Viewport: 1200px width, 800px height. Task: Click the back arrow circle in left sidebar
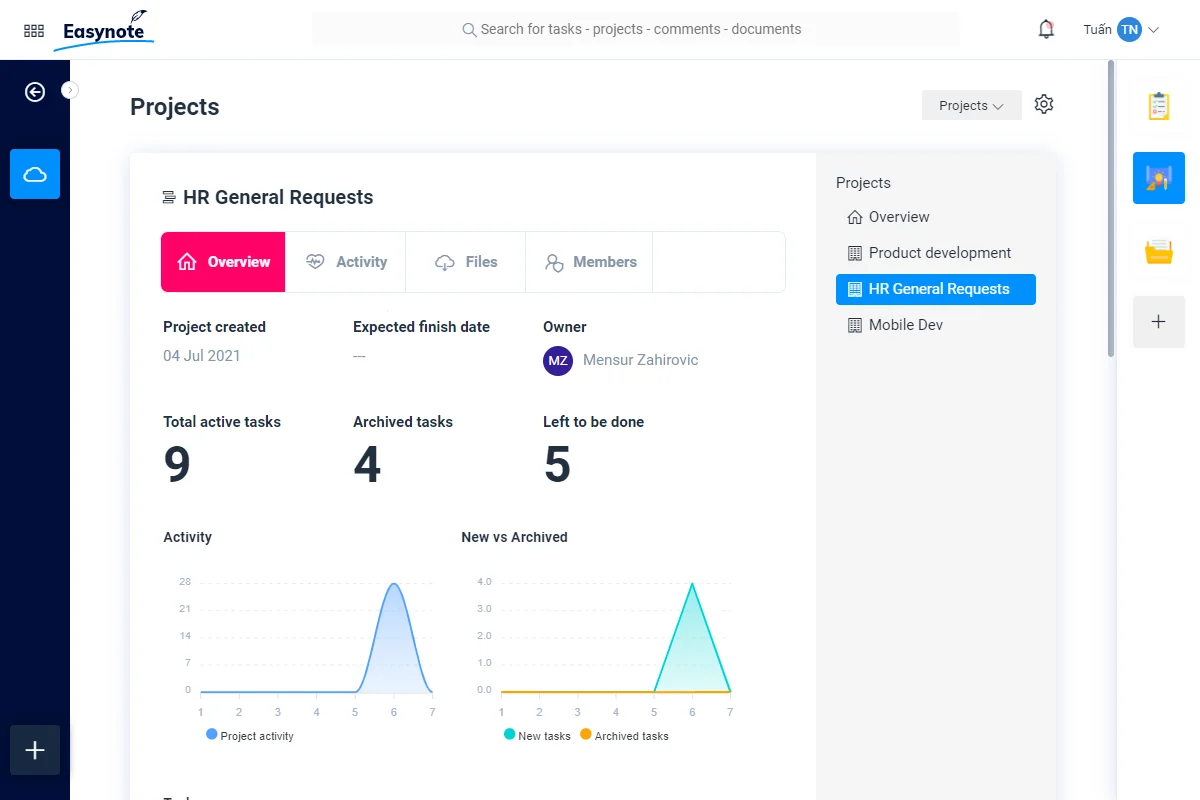tap(35, 92)
